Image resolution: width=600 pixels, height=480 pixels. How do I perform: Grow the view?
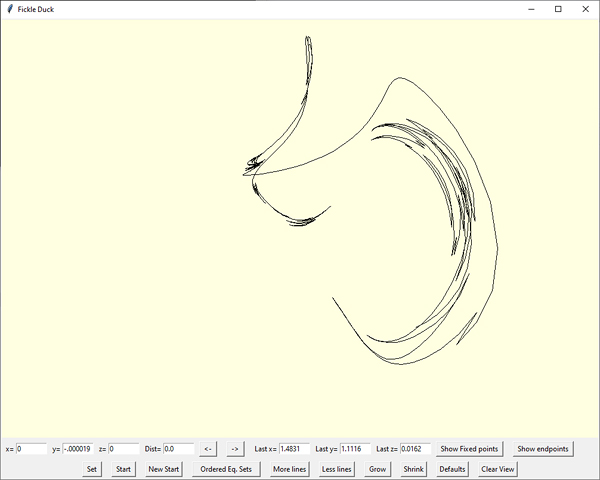(x=377, y=469)
